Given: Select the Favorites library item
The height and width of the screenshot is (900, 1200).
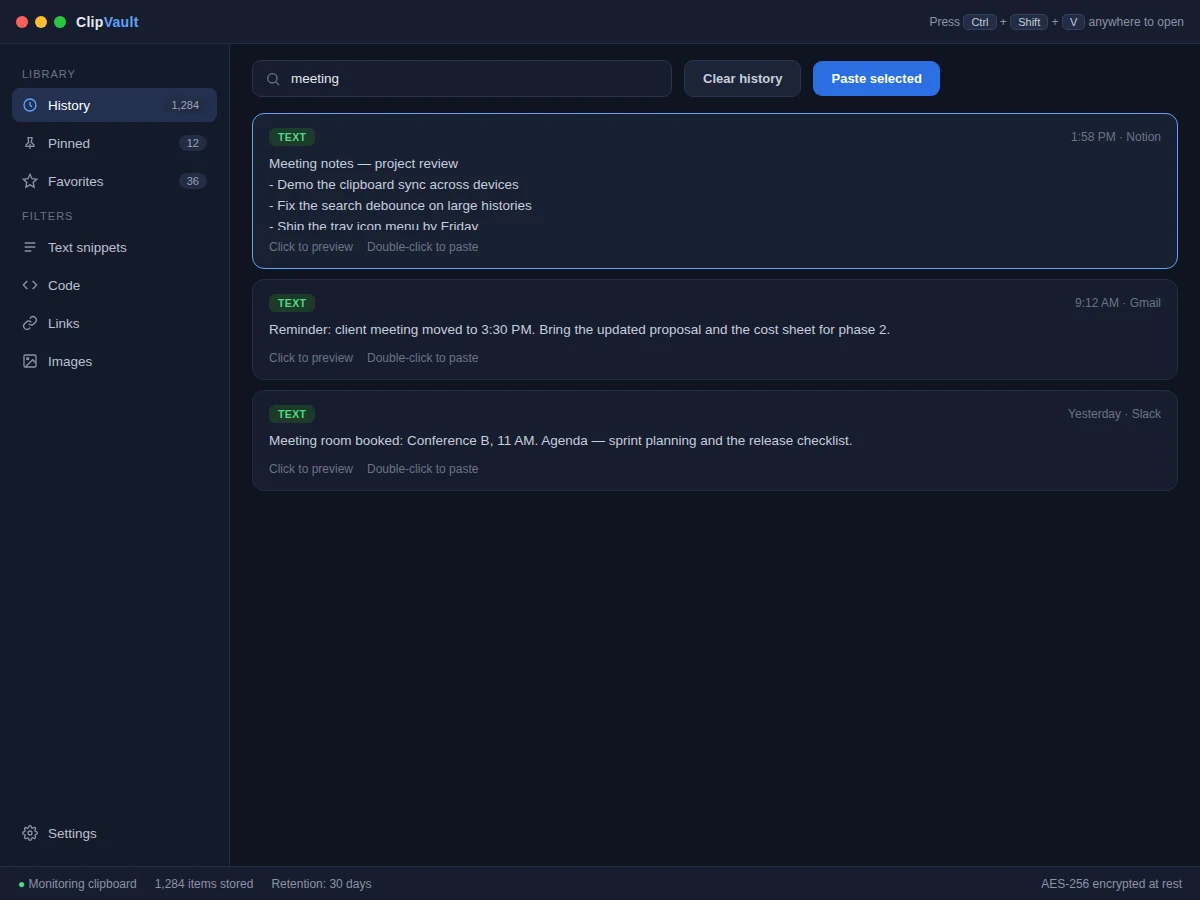Looking at the screenshot, I should (114, 181).
